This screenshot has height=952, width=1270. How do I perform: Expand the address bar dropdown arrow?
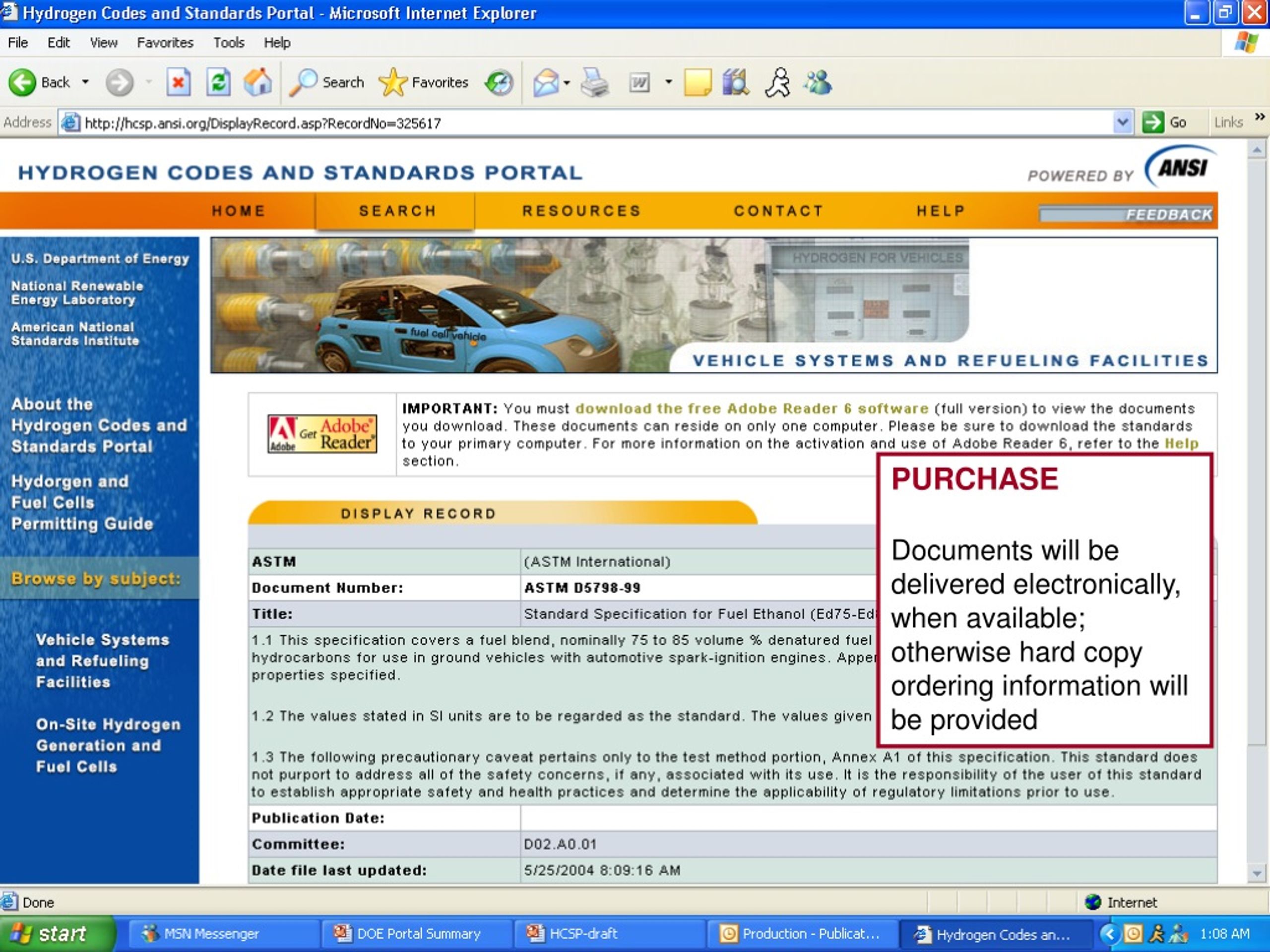point(1123,123)
